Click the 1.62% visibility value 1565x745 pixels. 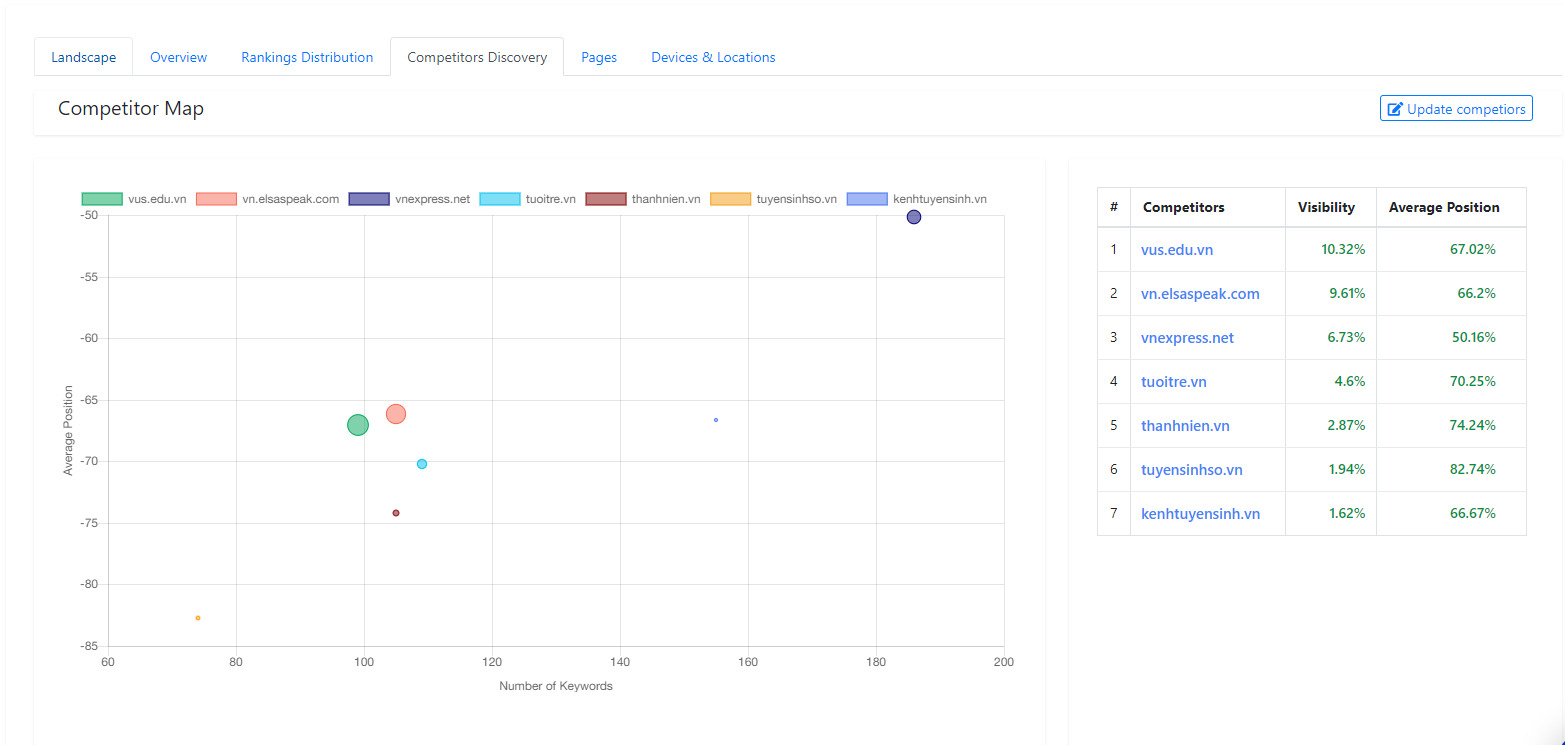tap(1346, 514)
